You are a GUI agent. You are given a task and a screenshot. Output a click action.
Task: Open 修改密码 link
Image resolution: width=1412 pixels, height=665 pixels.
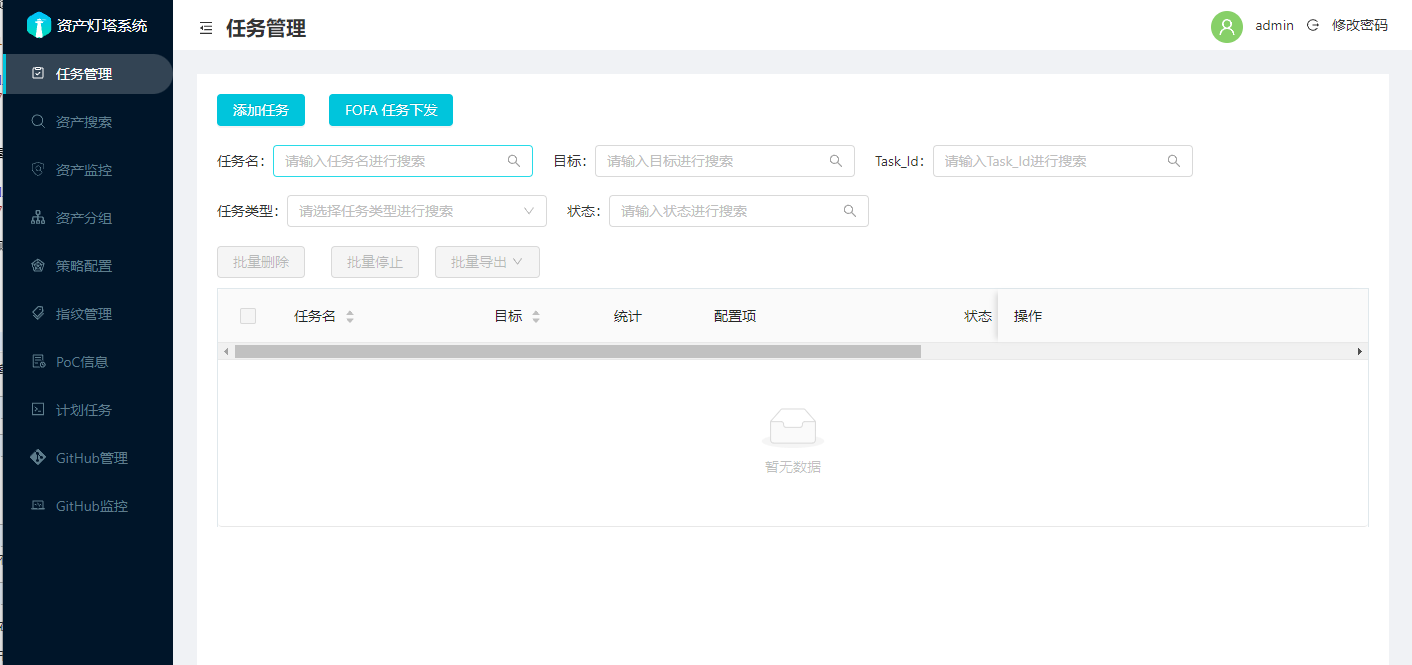1360,26
